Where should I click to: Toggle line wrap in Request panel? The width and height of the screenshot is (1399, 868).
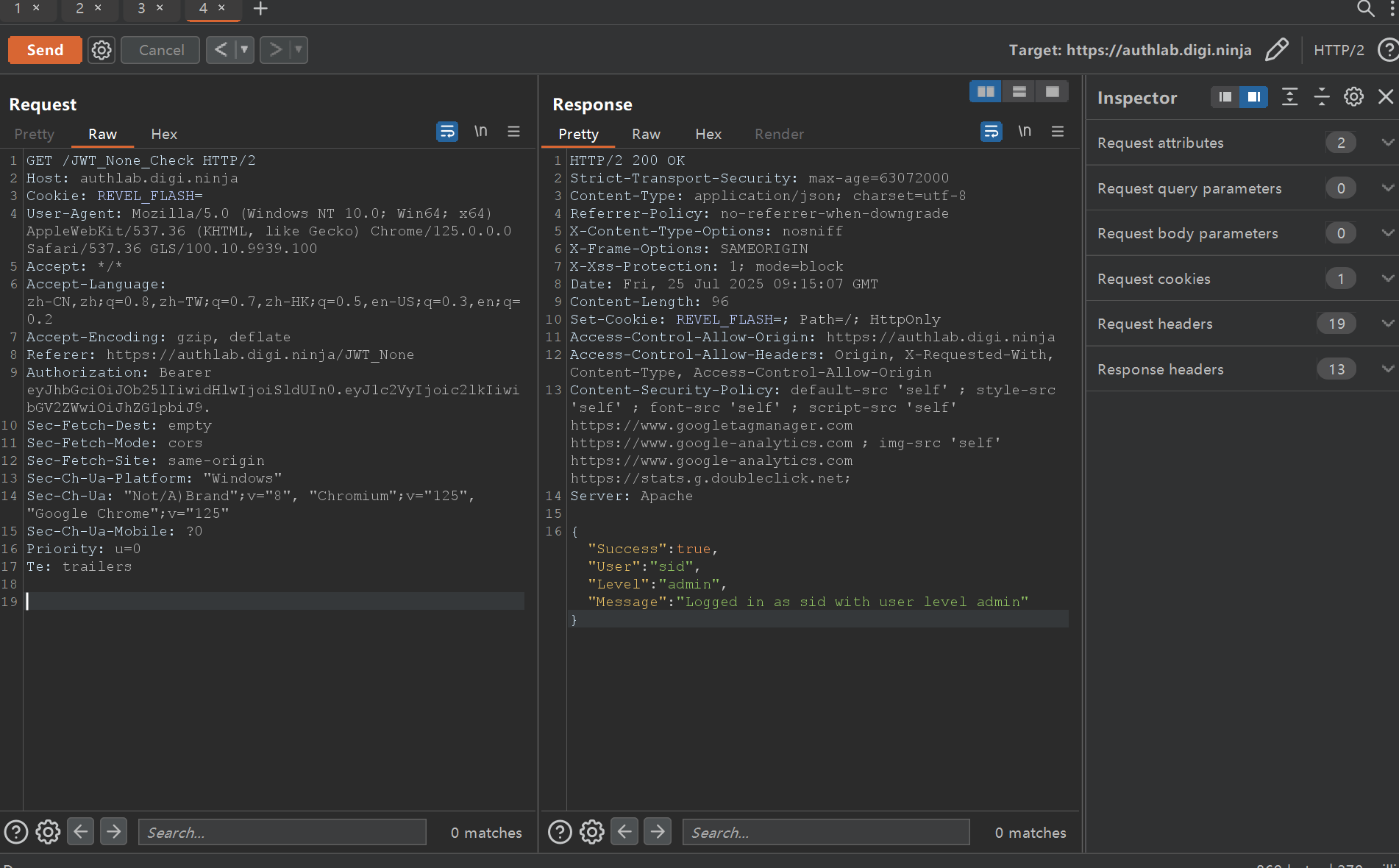(x=447, y=132)
